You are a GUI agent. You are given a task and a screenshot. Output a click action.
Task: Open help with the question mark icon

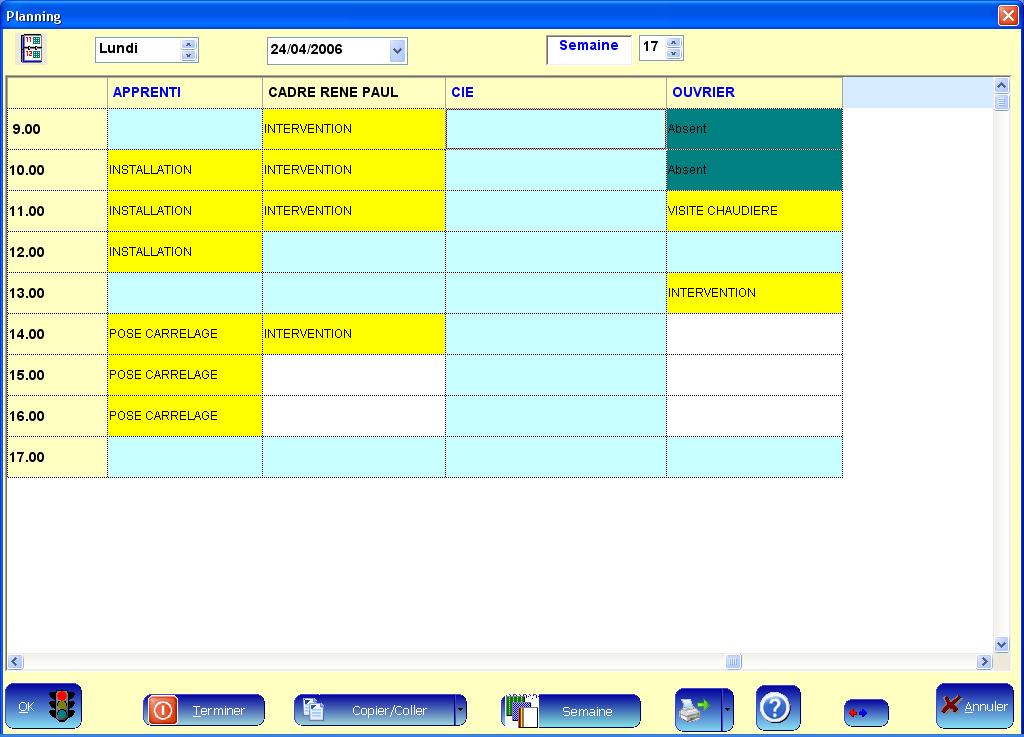pyautogui.click(x=777, y=709)
